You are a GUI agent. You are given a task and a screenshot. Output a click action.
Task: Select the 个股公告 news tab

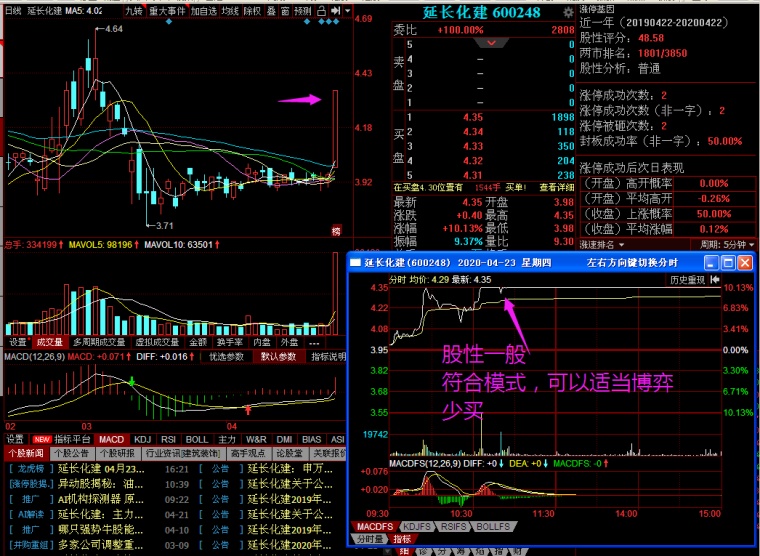(71, 453)
